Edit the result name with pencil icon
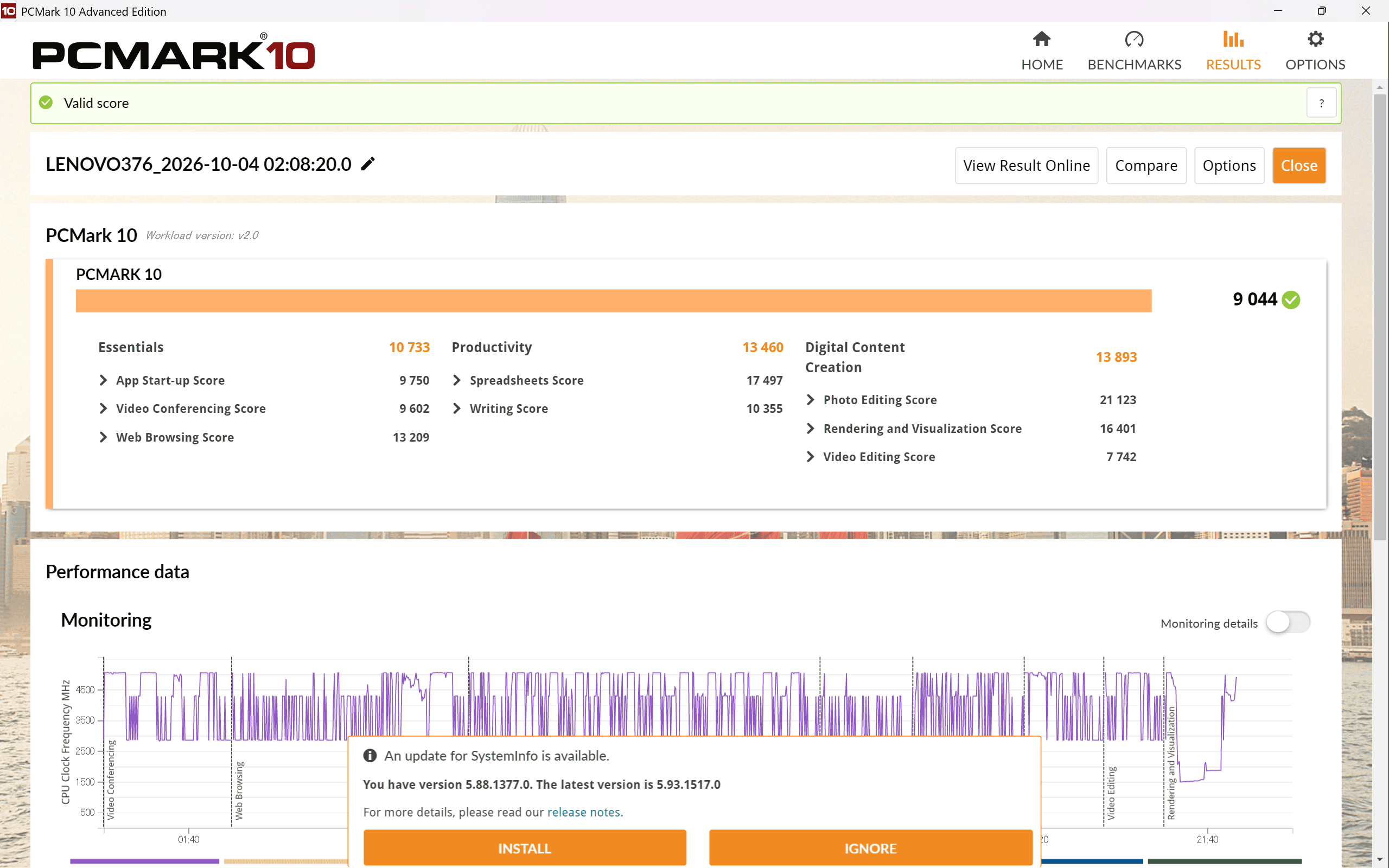This screenshot has height=868, width=1389. [x=368, y=164]
